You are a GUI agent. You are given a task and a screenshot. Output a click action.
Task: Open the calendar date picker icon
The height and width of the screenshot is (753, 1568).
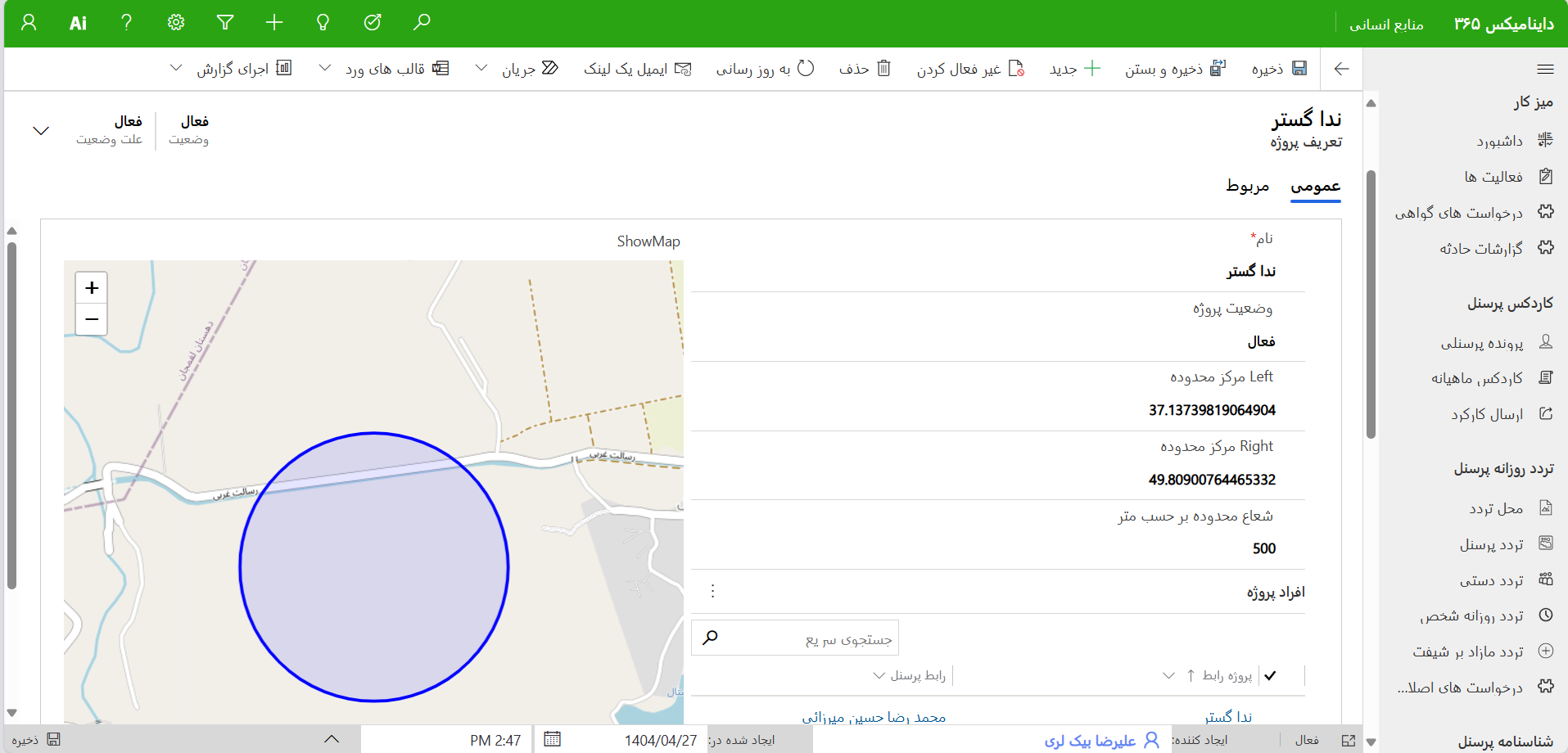pos(553,739)
